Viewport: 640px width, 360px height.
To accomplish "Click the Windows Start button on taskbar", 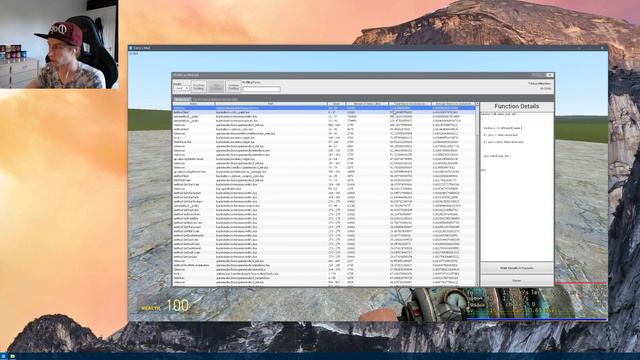I will [x=4, y=356].
